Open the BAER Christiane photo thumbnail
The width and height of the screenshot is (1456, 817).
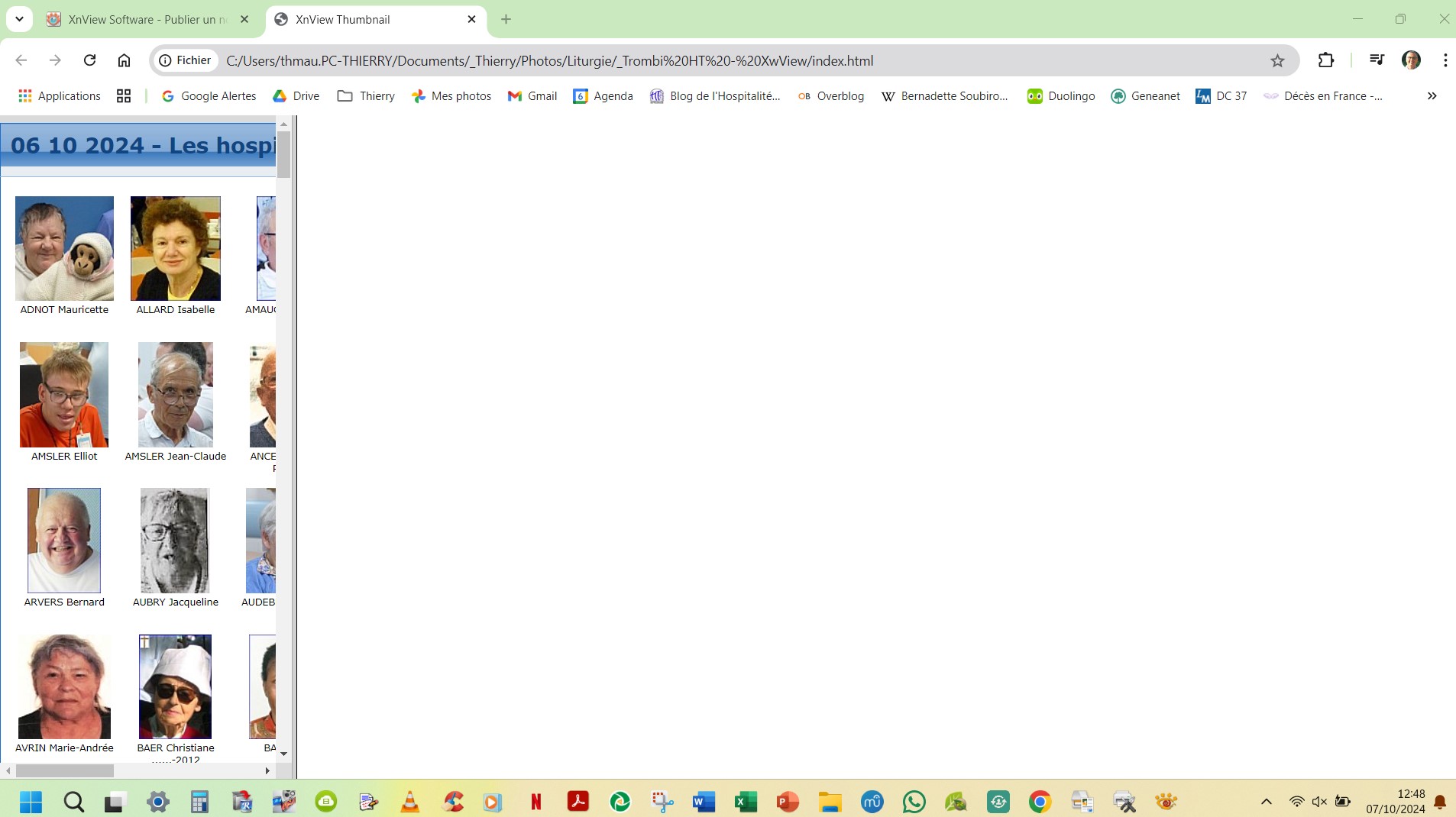tap(175, 686)
